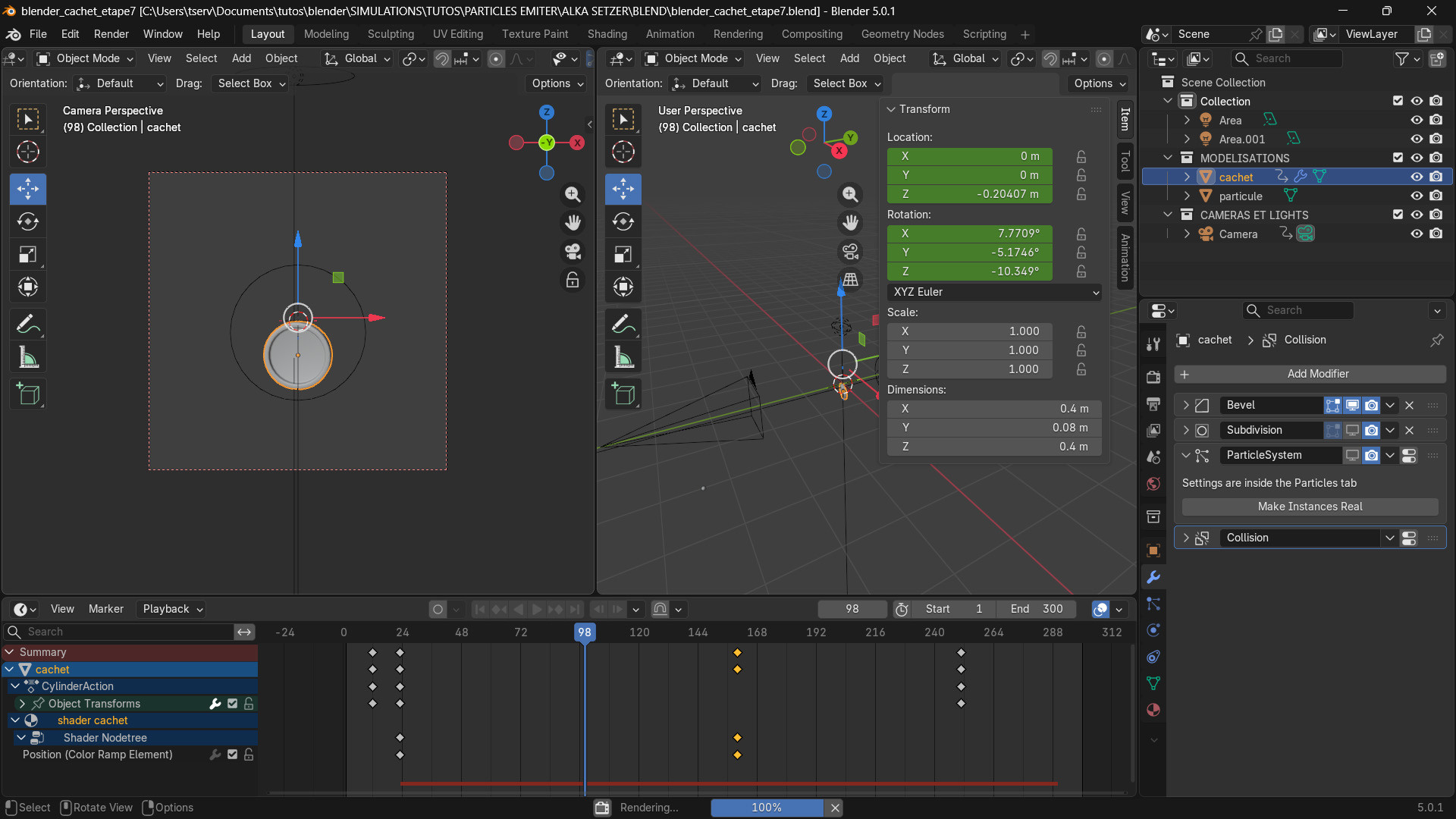
Task: Open the Render menu
Action: point(111,34)
